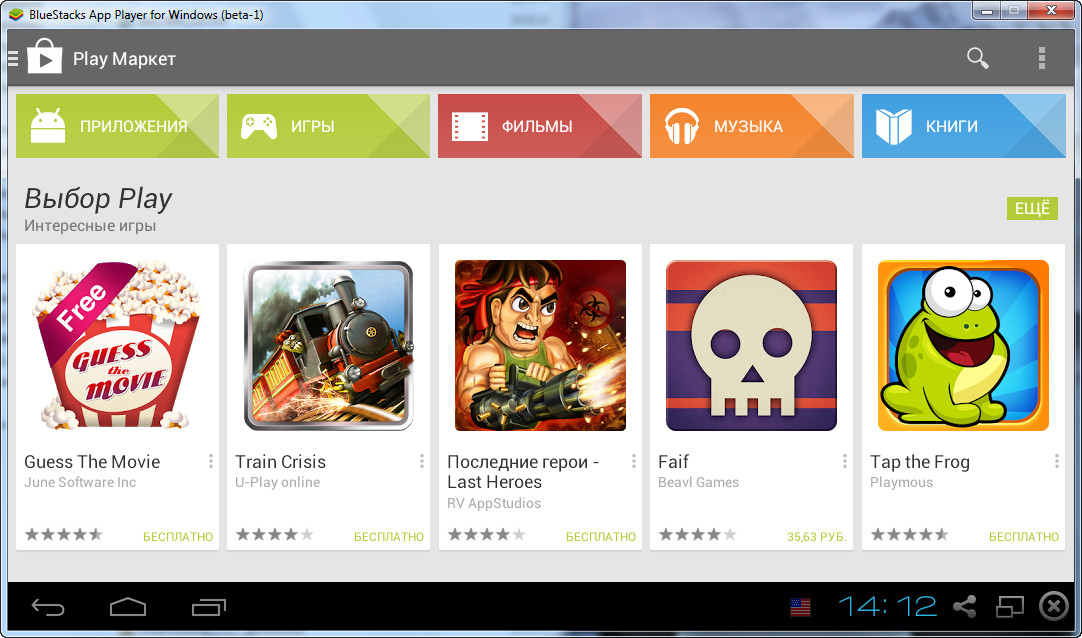The height and width of the screenshot is (638, 1082).
Task: Click Бесплатно under Guess The Movie
Action: [178, 537]
